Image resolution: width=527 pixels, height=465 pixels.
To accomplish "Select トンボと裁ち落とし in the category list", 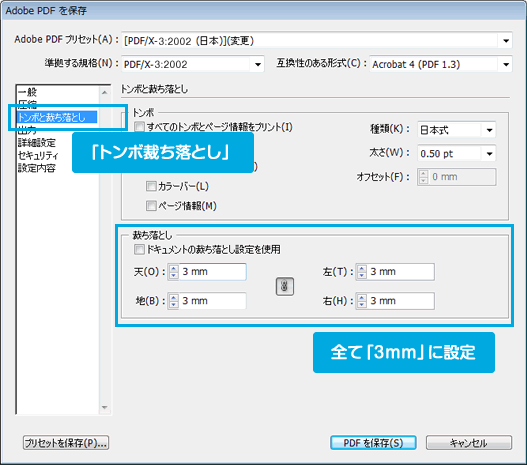I will pyautogui.click(x=57, y=117).
